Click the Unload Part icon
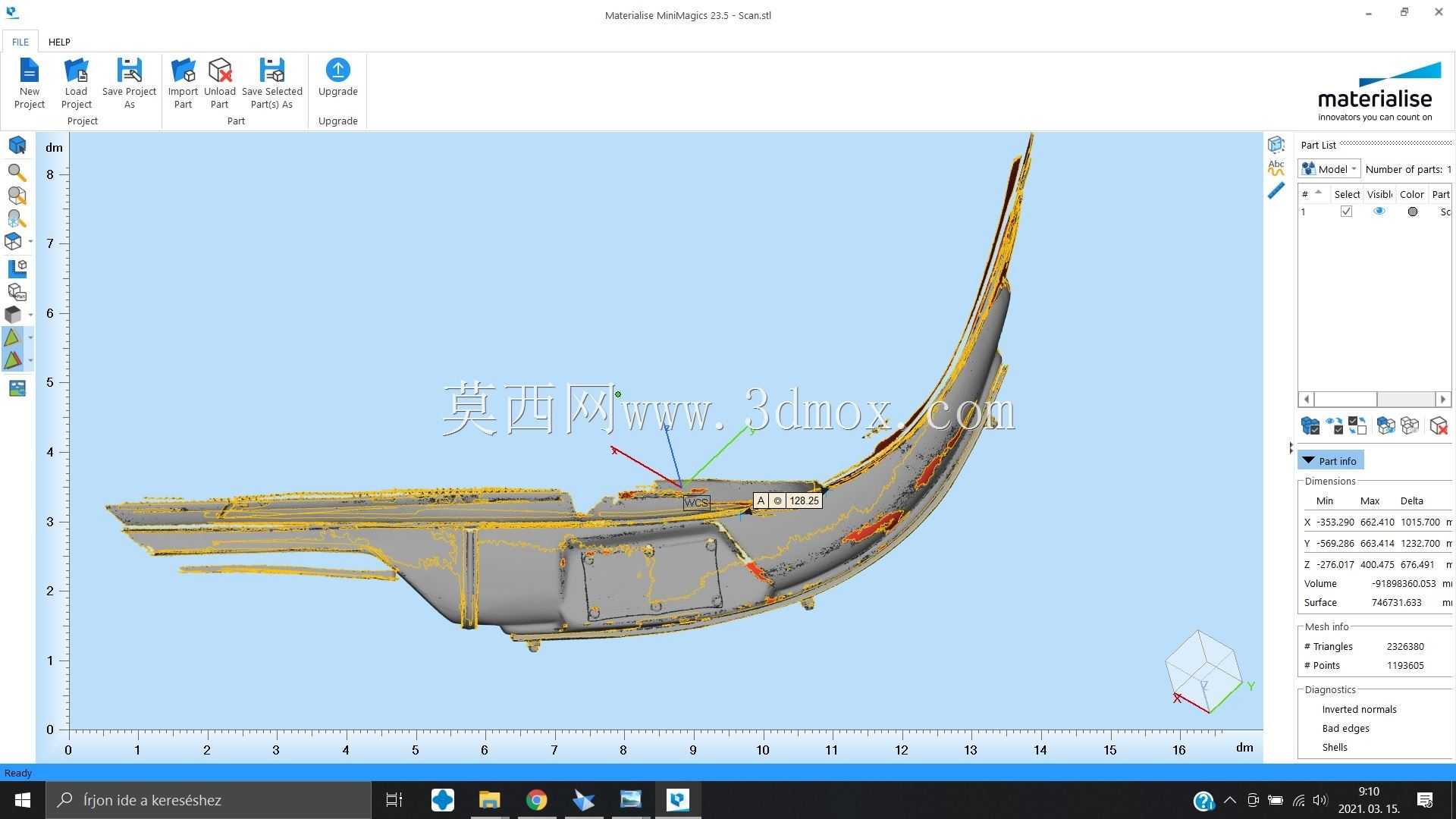 click(220, 71)
